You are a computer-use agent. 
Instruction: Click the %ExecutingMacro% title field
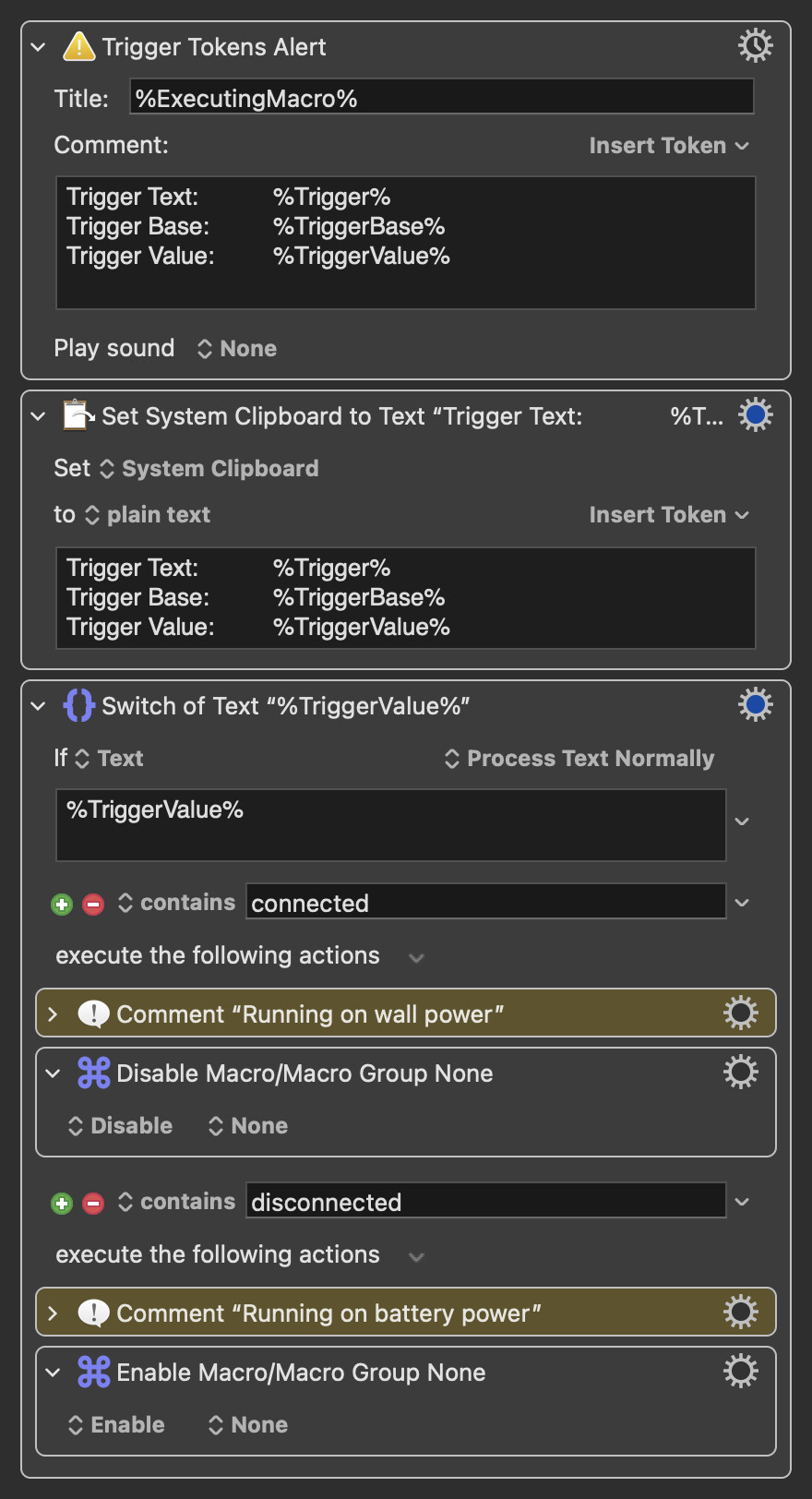coord(442,97)
